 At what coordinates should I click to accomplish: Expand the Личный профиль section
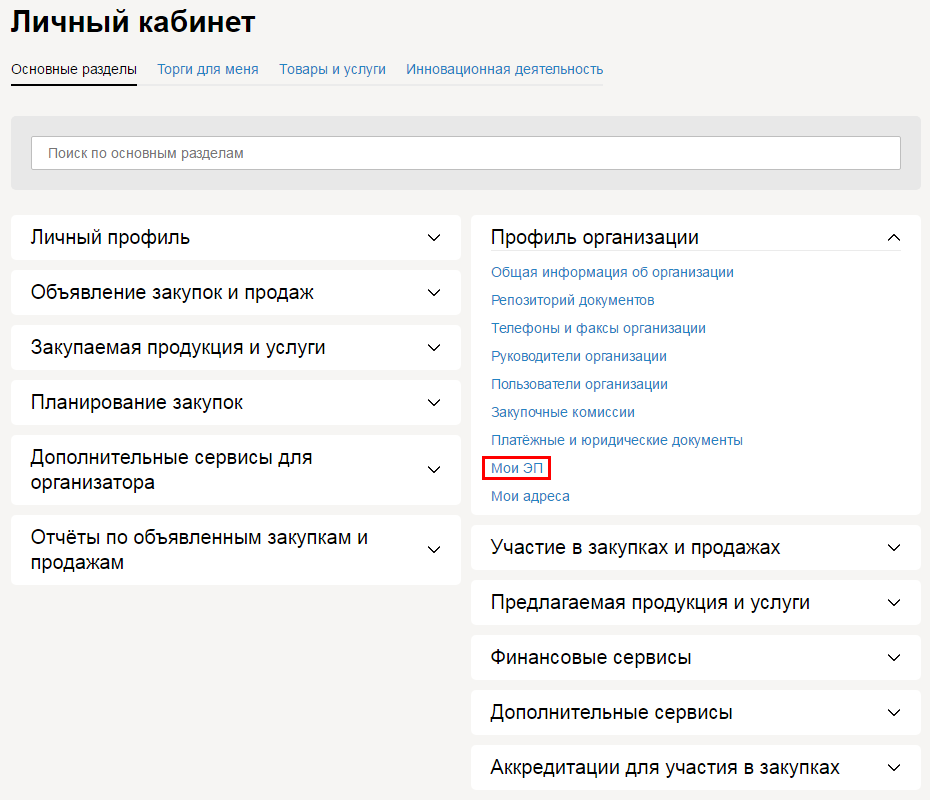pyautogui.click(x=235, y=238)
